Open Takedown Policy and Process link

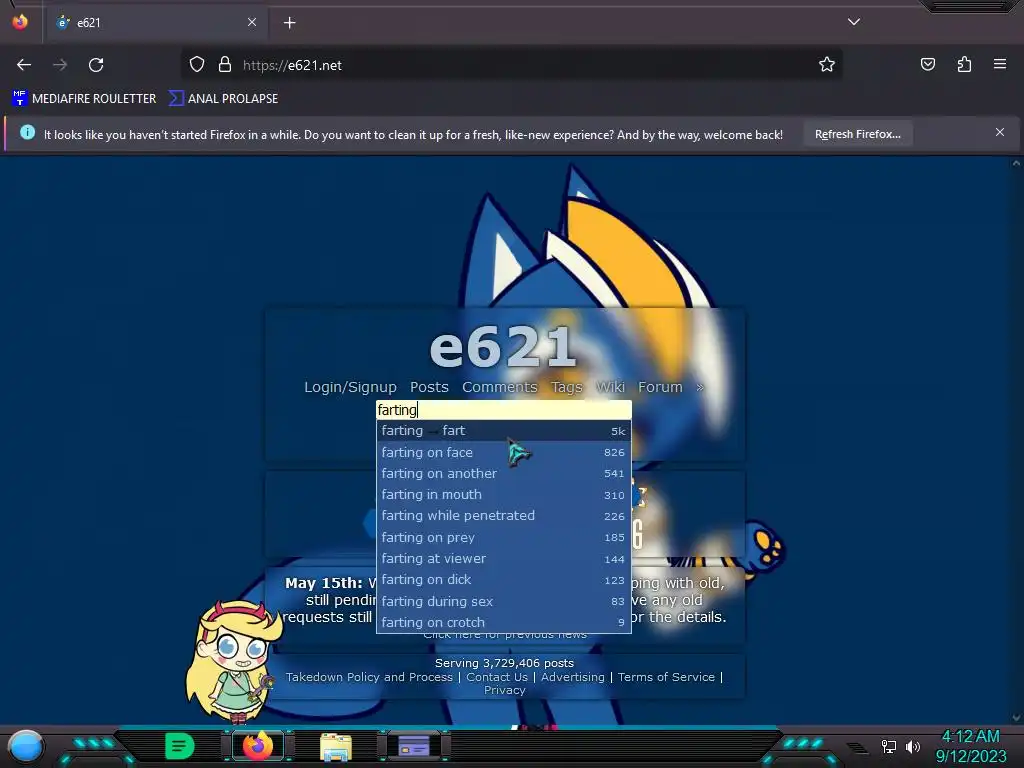click(x=369, y=677)
